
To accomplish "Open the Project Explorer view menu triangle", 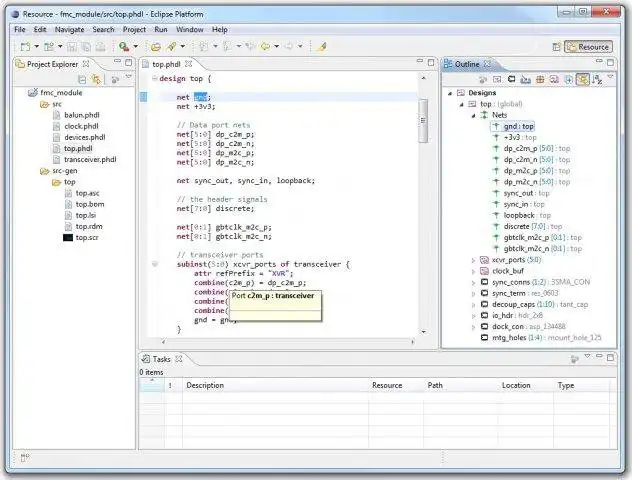I will click(x=129, y=77).
